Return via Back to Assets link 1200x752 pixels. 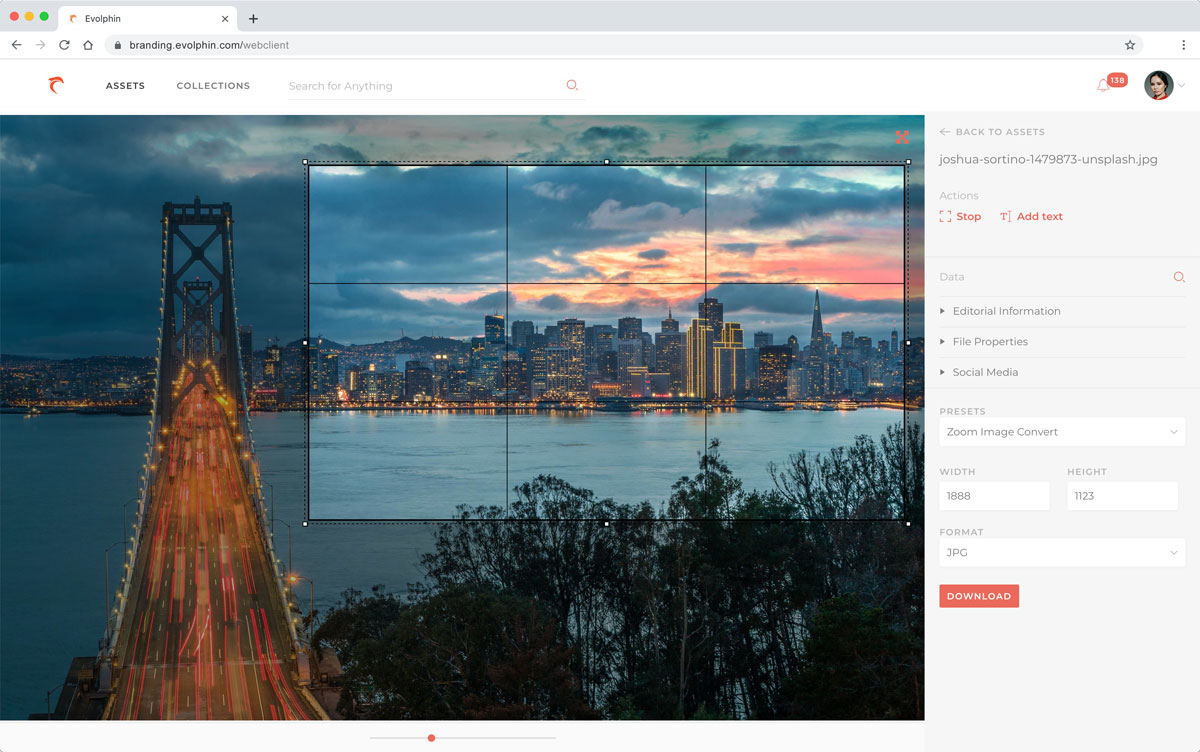(x=1000, y=132)
